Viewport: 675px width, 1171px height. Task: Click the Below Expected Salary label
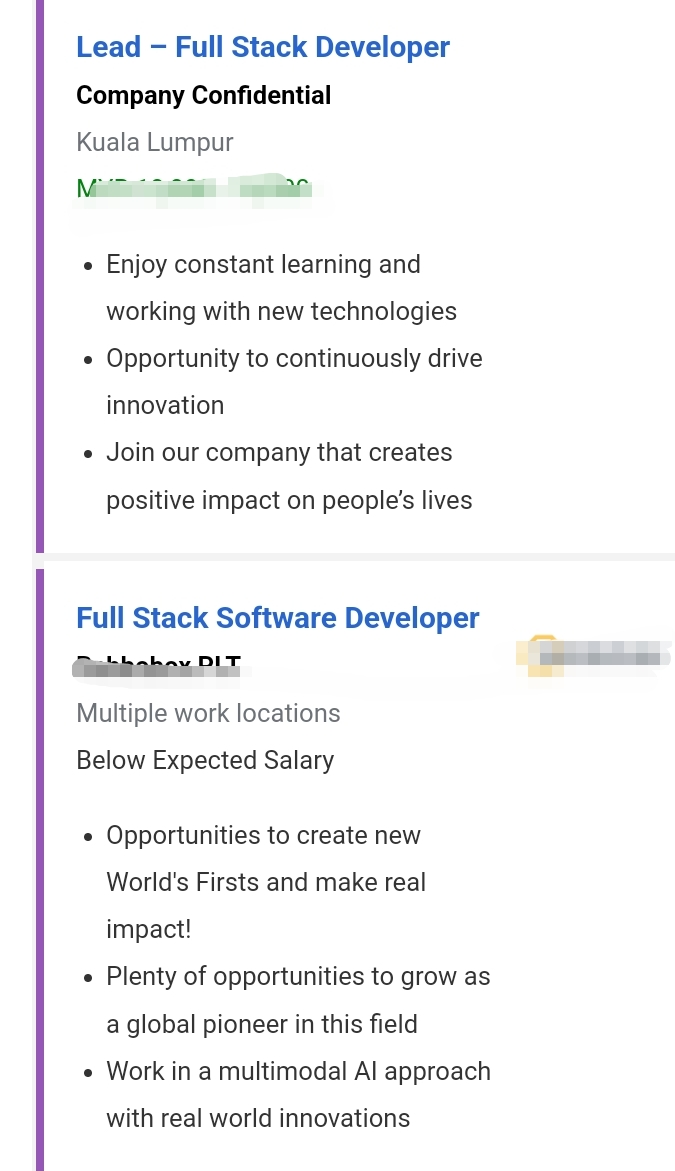[205, 760]
